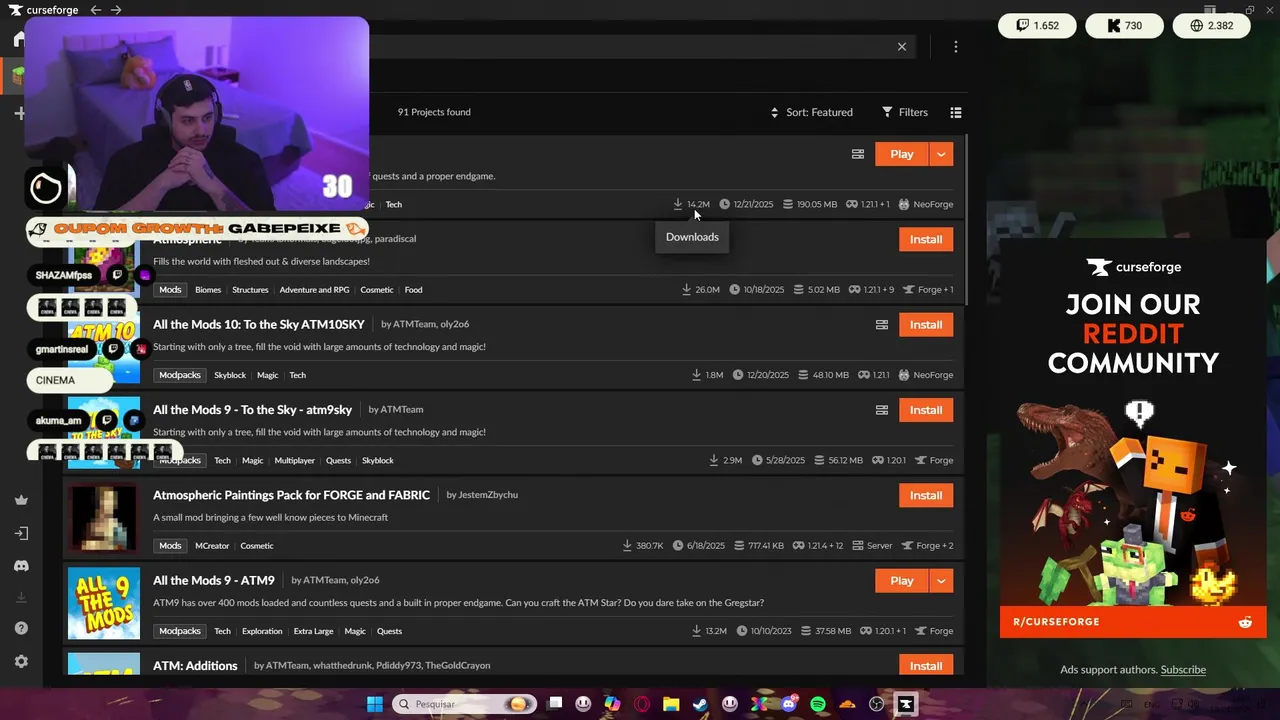Open the CurseForge settings gear
The image size is (1280, 720).
coord(21,661)
